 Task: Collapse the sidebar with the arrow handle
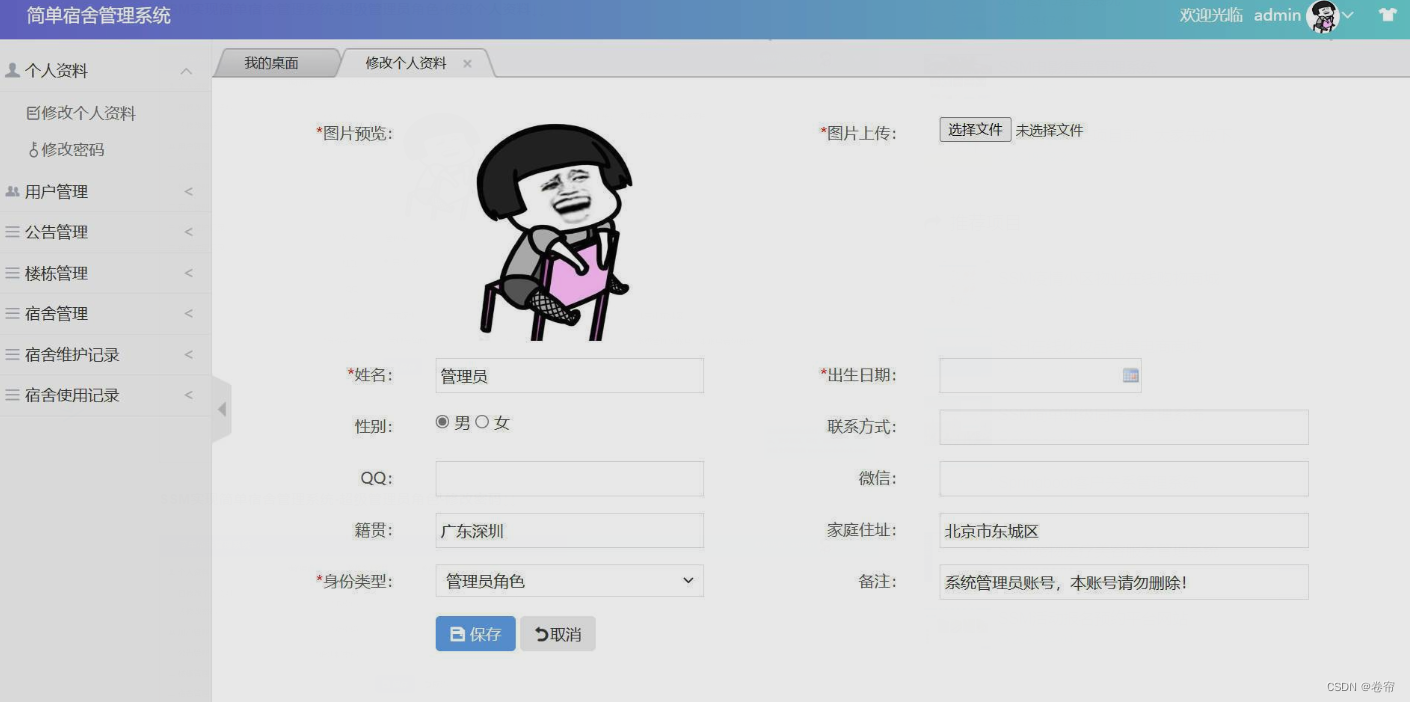pyautogui.click(x=222, y=409)
